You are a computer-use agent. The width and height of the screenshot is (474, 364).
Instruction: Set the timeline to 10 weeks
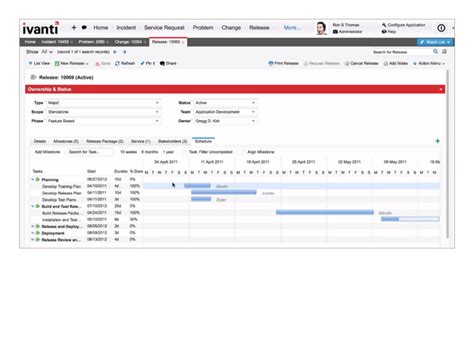[x=128, y=152]
